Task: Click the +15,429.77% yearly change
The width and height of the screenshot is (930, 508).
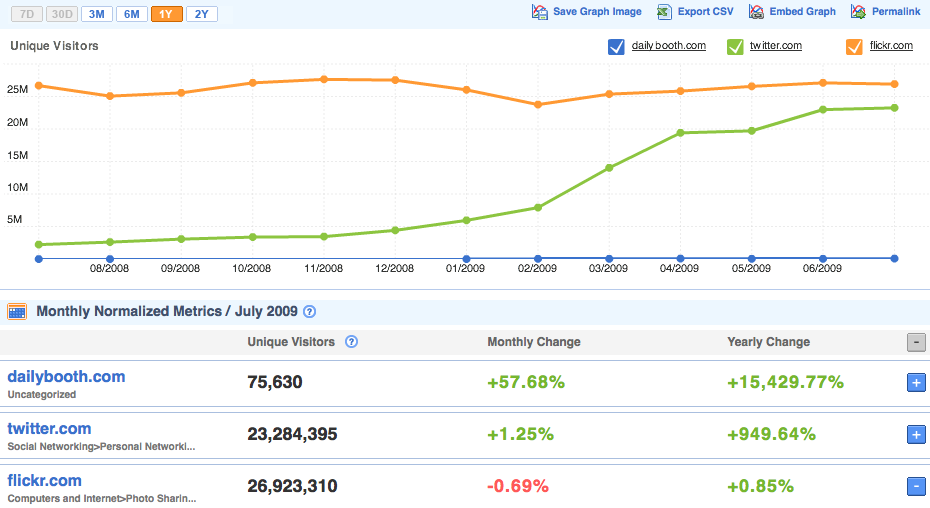Action: 786,382
